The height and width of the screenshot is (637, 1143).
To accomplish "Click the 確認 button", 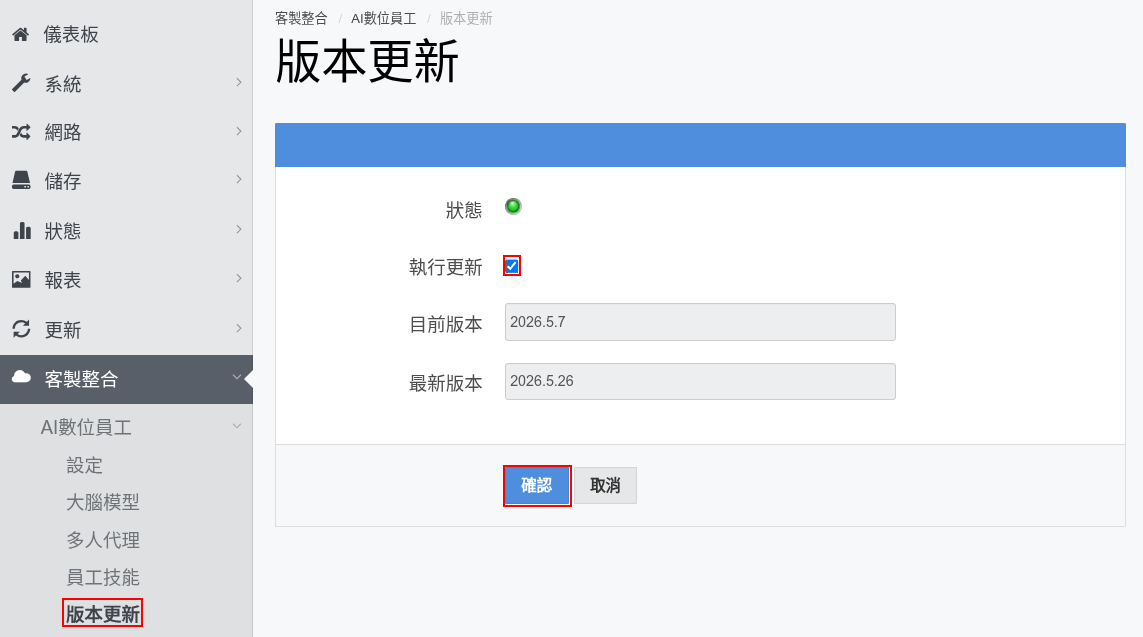I will point(537,485).
